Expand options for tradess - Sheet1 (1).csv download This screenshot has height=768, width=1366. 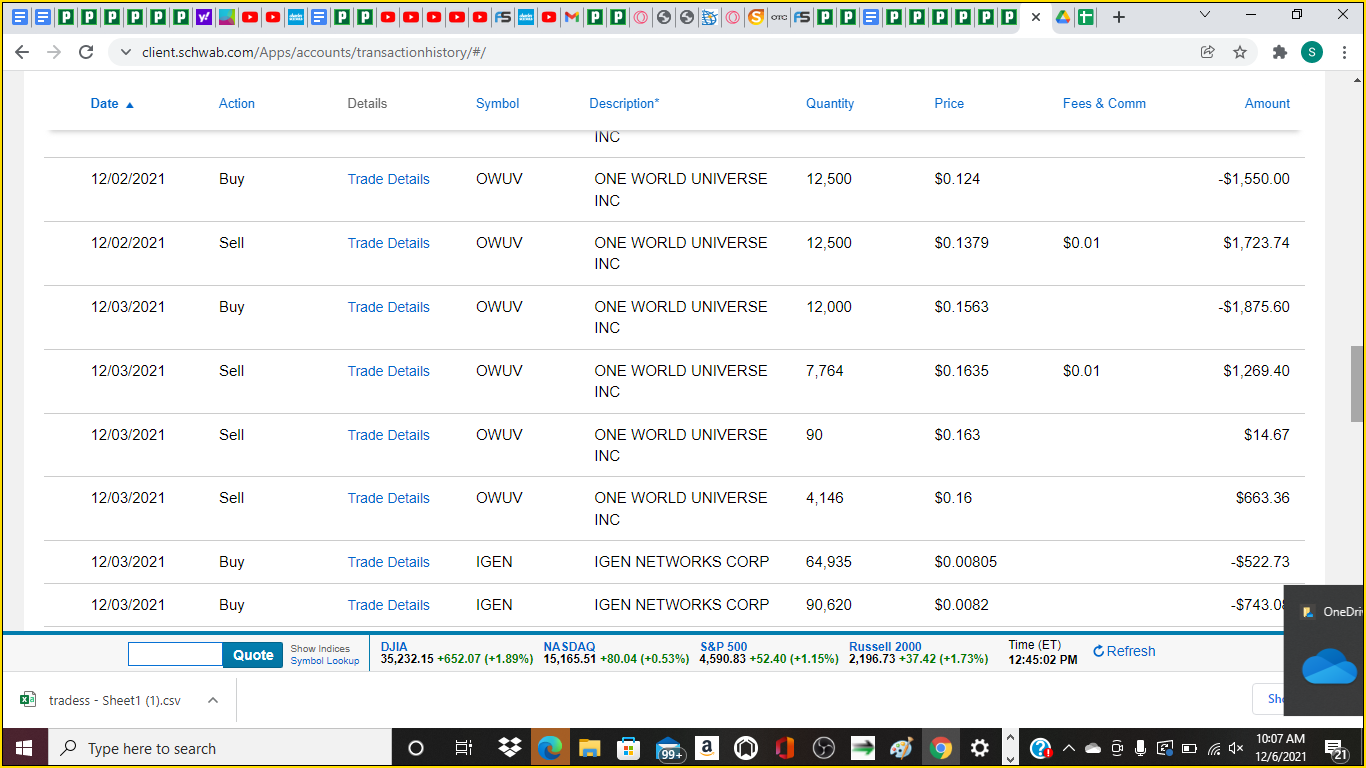coord(213,700)
